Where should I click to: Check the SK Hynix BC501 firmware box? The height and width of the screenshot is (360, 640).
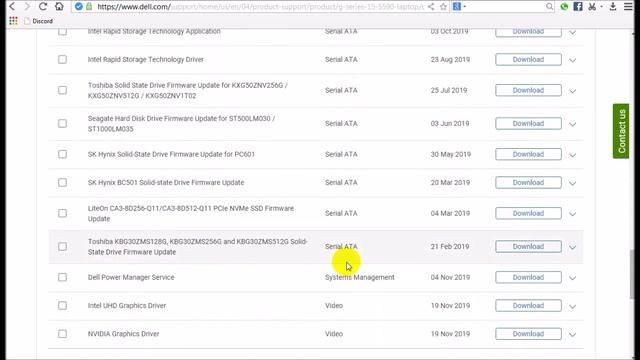(62, 182)
